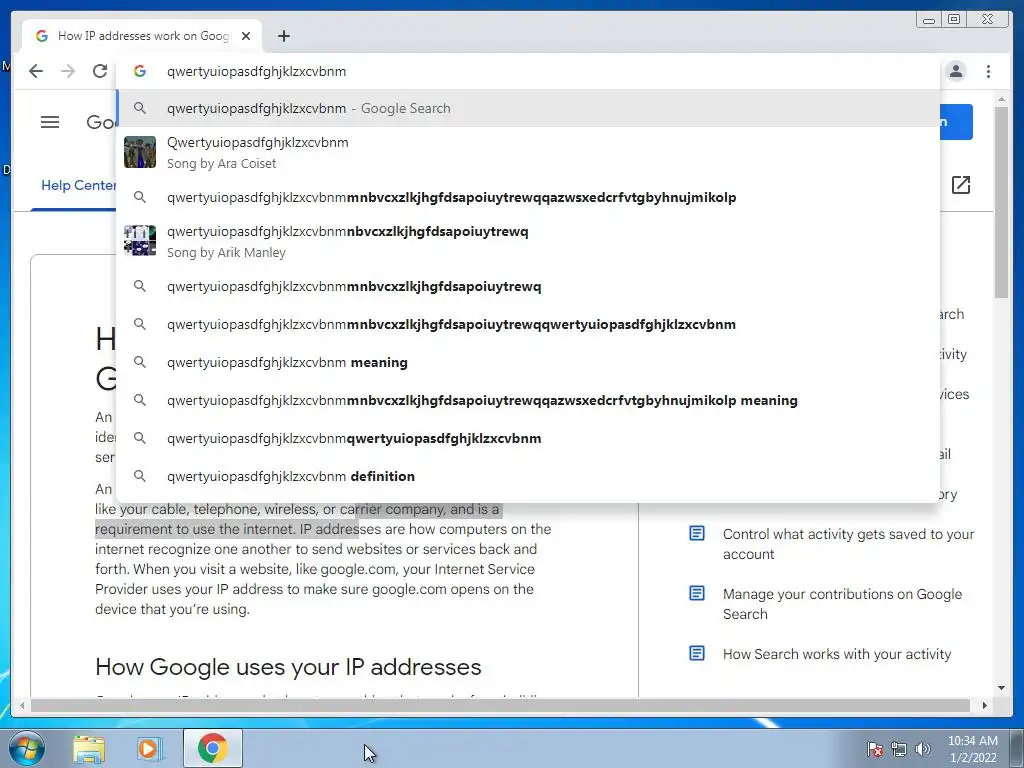The height and width of the screenshot is (768, 1024).
Task: Open a new tab with the plus button
Action: click(283, 36)
